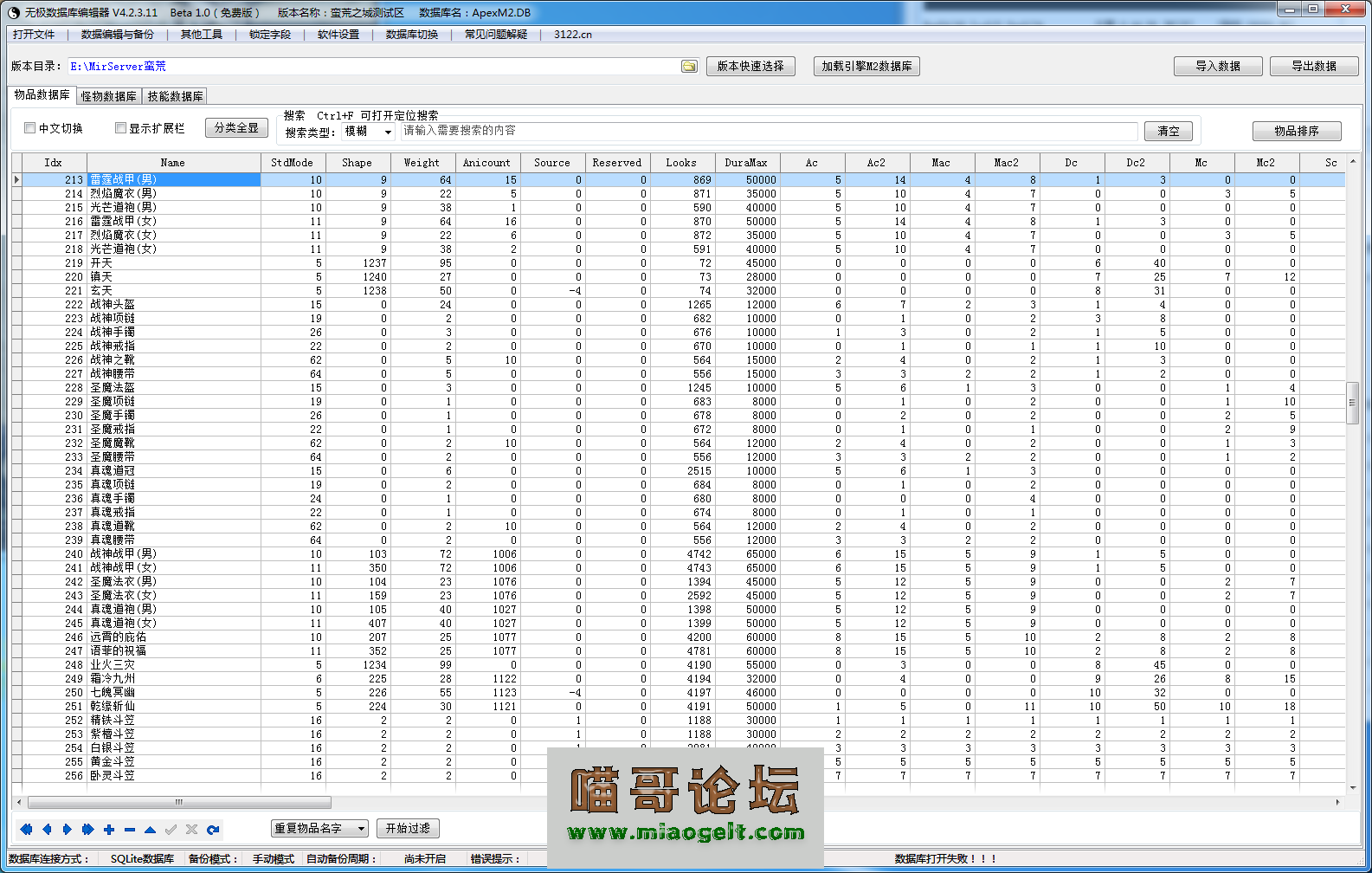Refresh data with circular arrow icon

pyautogui.click(x=213, y=829)
